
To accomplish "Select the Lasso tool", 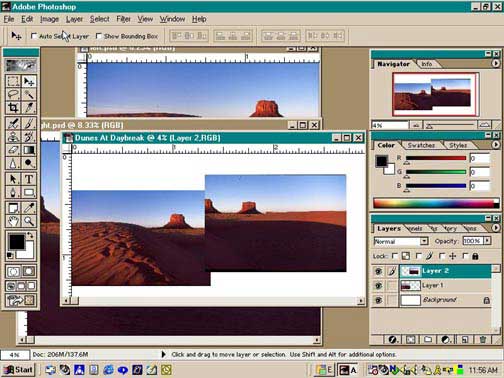I will tap(13, 94).
